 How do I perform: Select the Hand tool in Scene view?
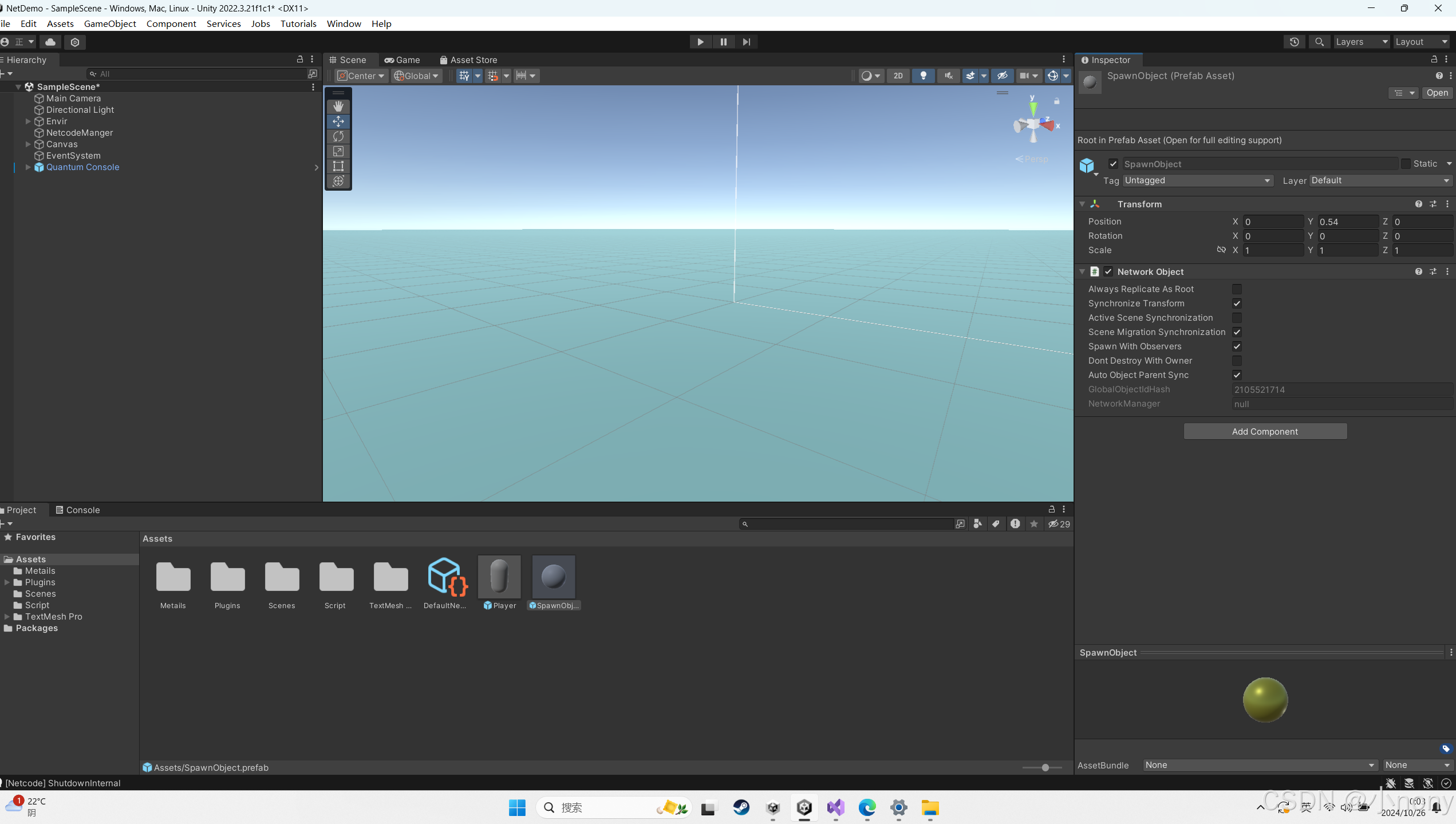point(338,106)
